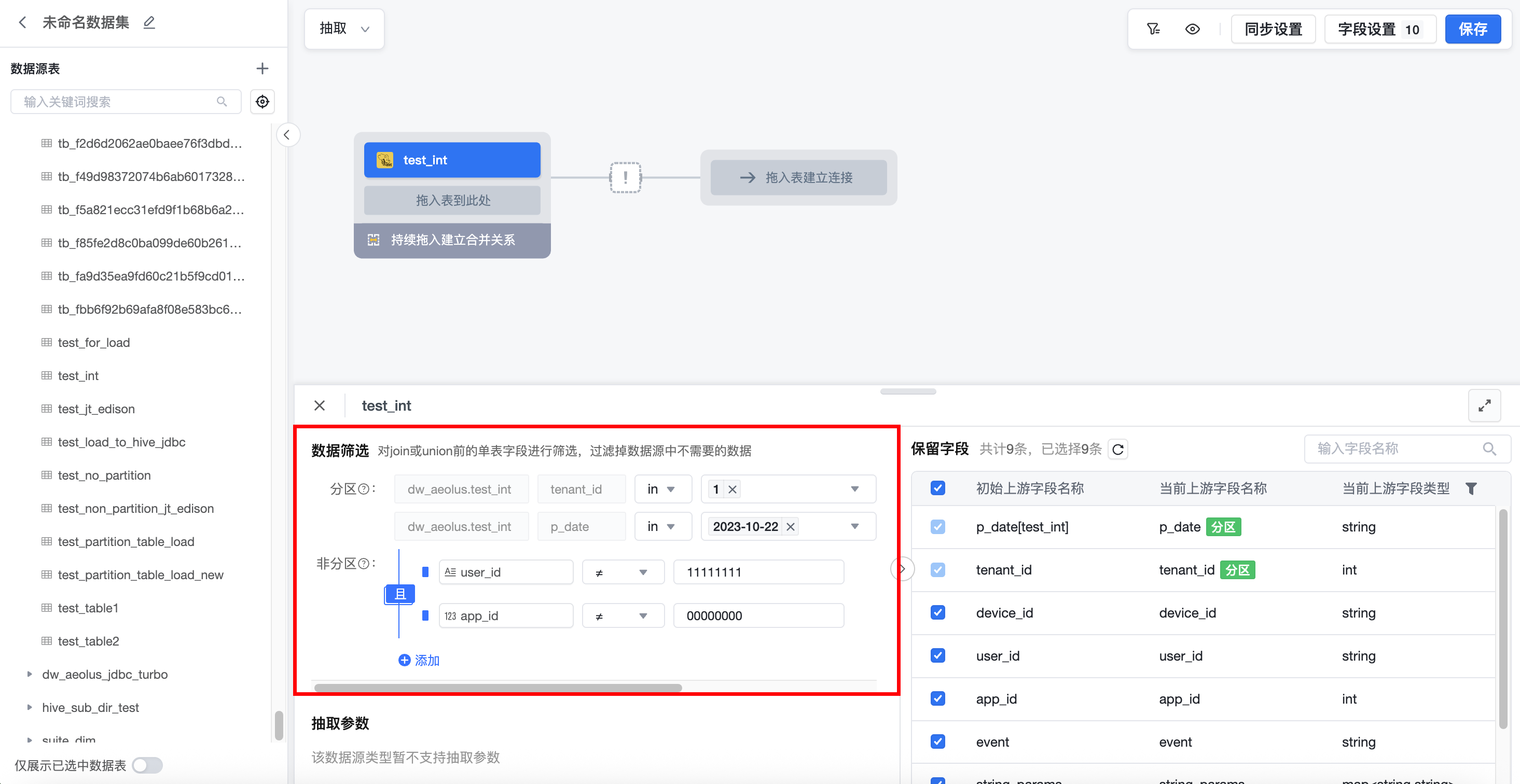
Task: Toggle show only selected tables switch
Action: 147,765
